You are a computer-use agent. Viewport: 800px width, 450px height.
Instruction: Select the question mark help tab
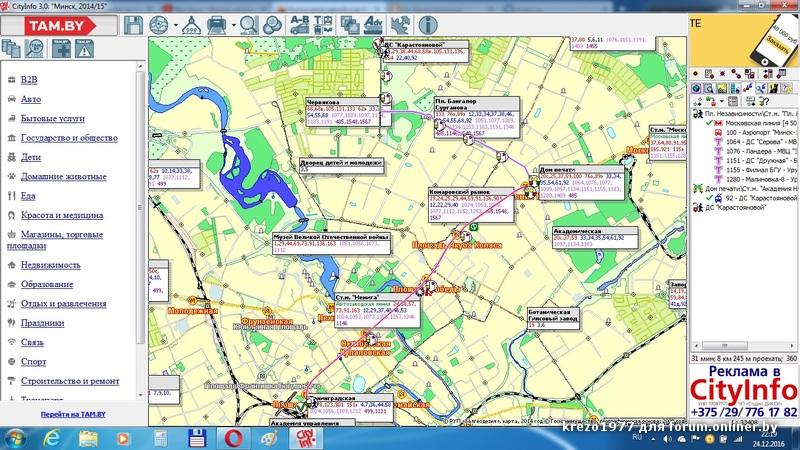pos(787,88)
